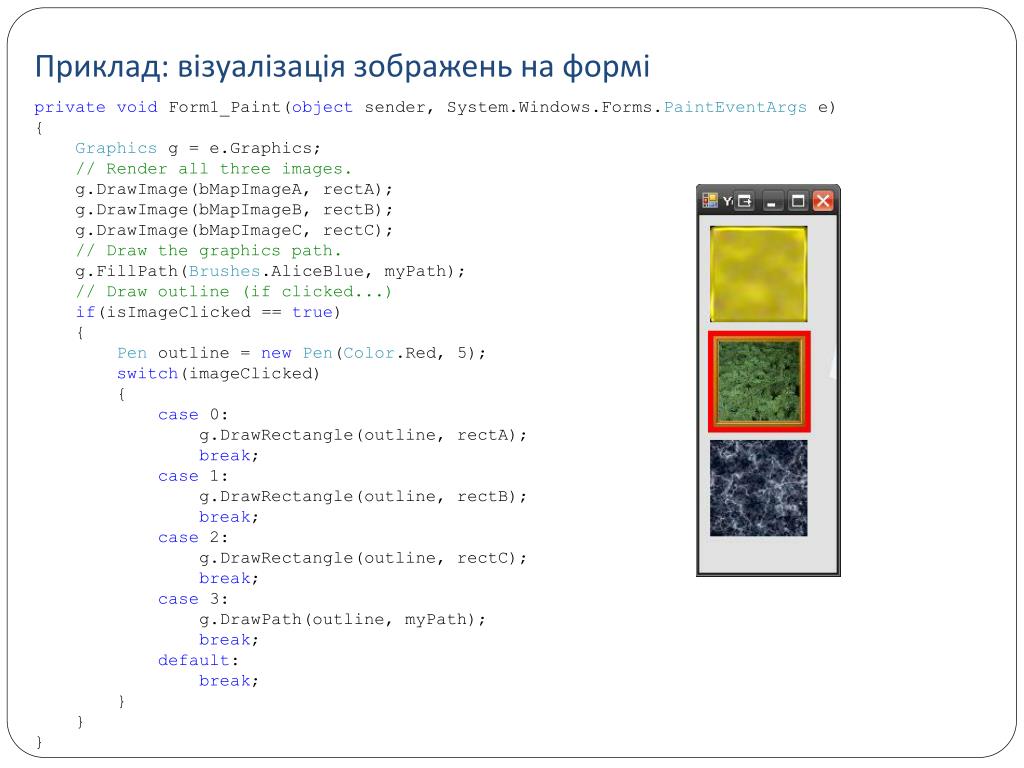Click the line 'g.DrawImage(bMapImageC, rectC);'

(234, 231)
